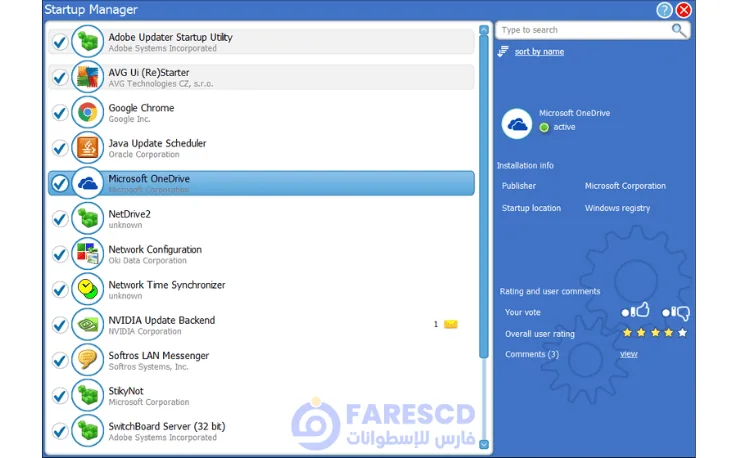The image size is (738, 458).
Task: Click the search magnifier icon
Action: (678, 30)
